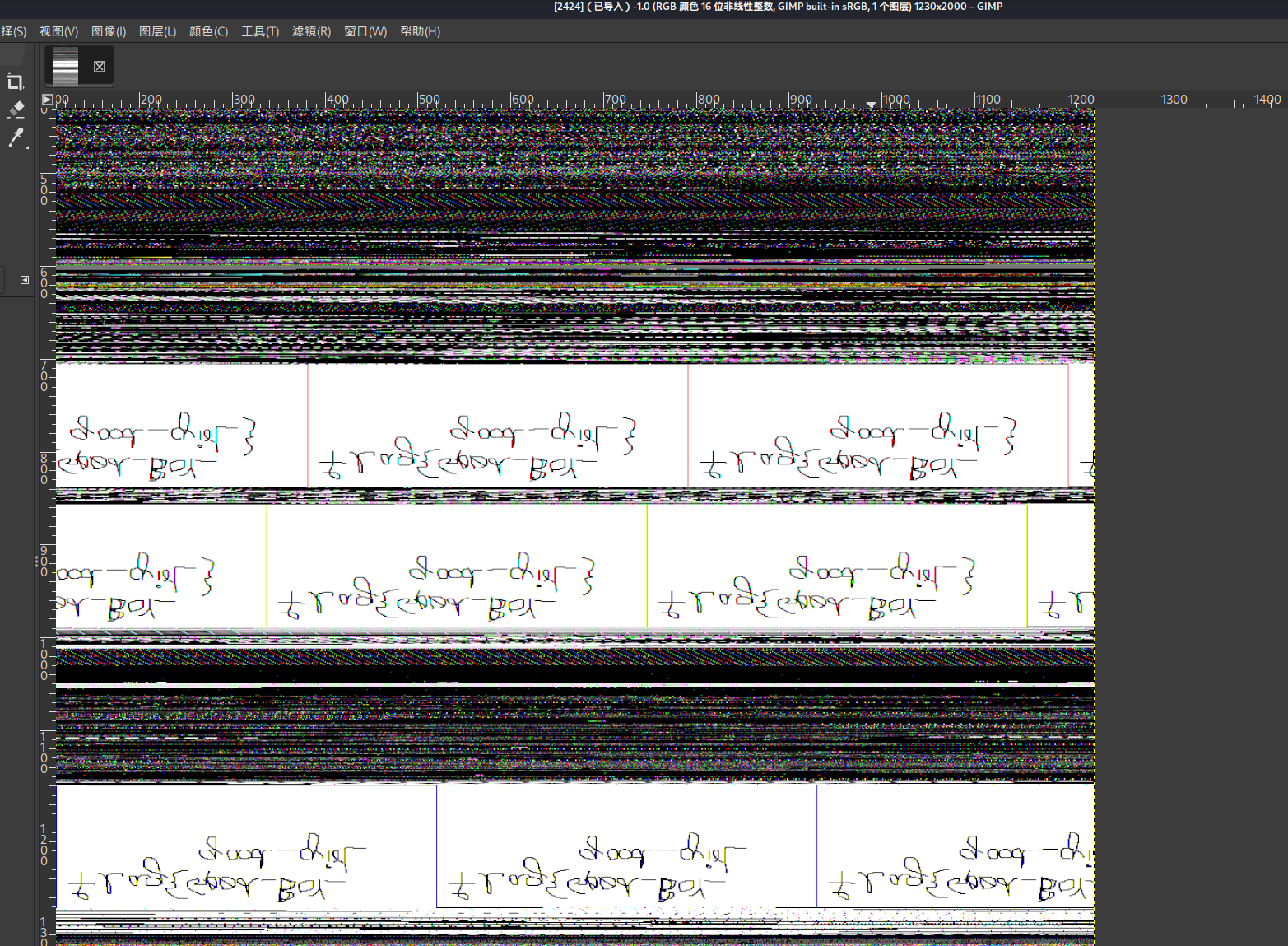Image resolution: width=1288 pixels, height=946 pixels.
Task: Open the 窗口(W) menu
Action: click(x=365, y=31)
